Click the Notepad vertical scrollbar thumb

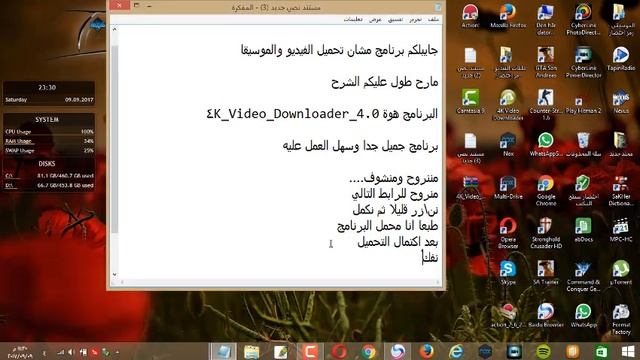115,139
